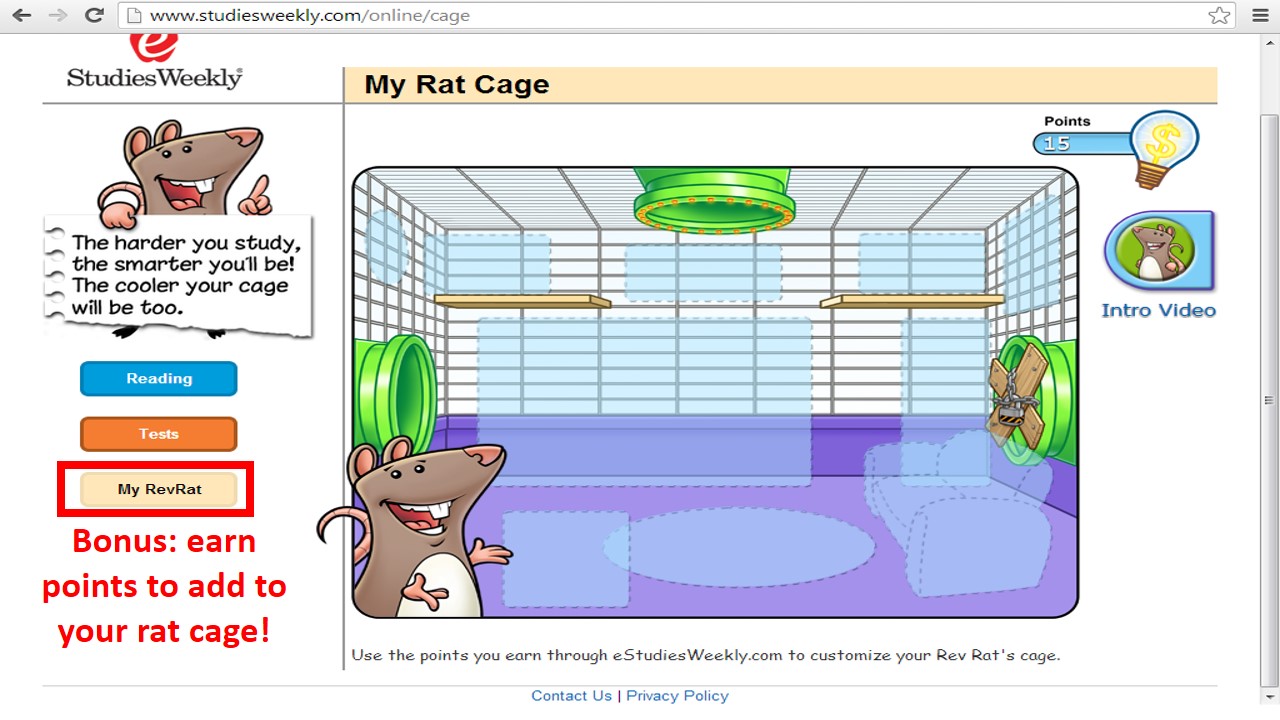Go back using the browser back arrow
The height and width of the screenshot is (720, 1280).
click(21, 15)
